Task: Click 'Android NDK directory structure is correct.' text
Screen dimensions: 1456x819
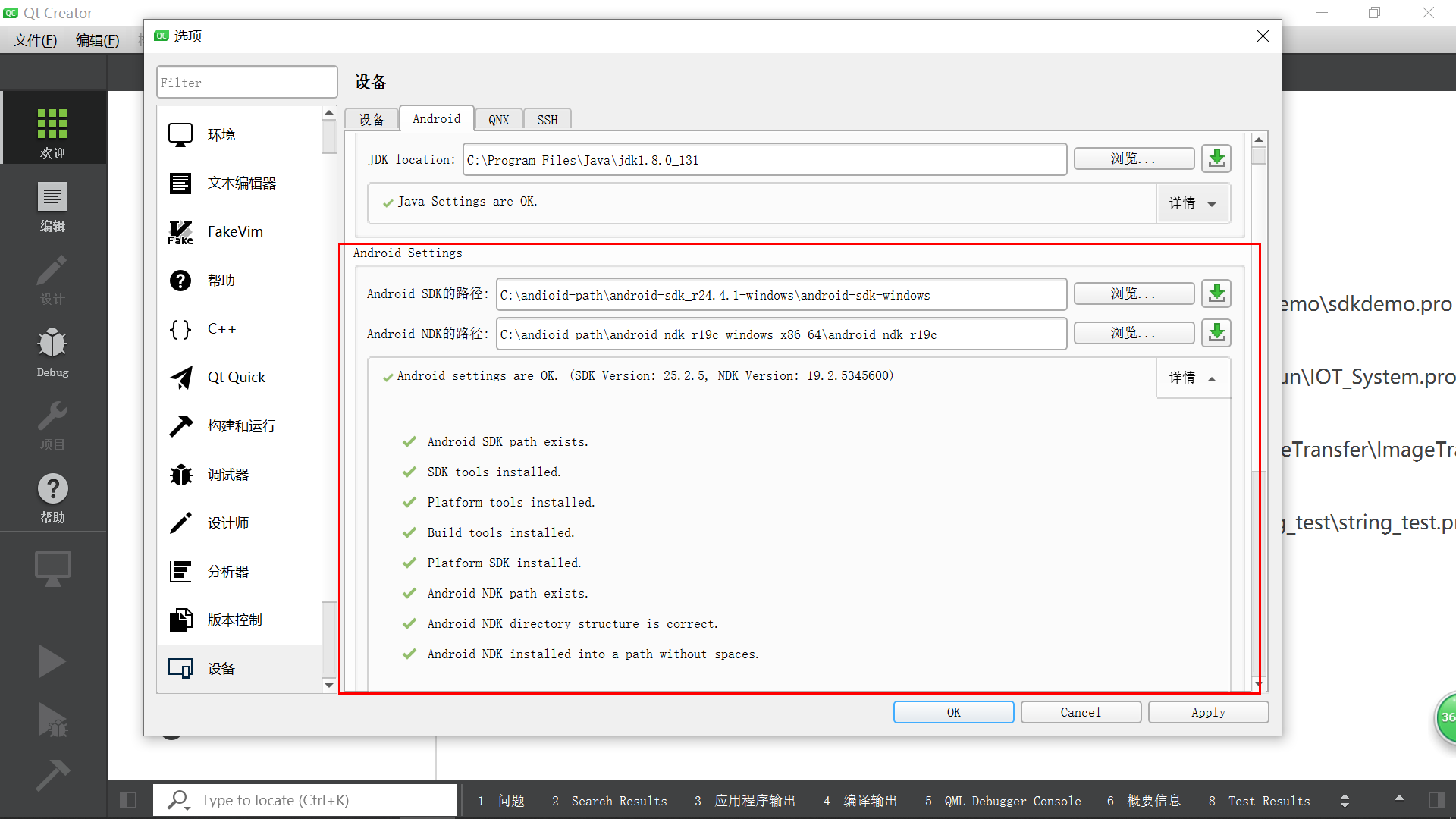Action: (x=573, y=623)
